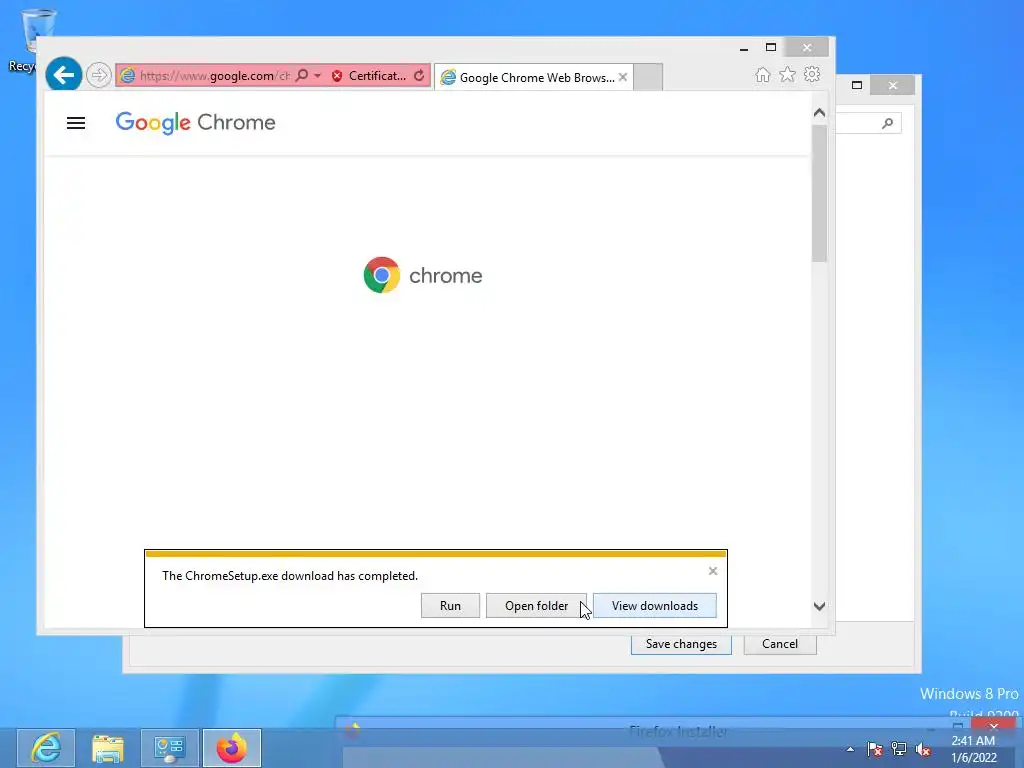Image resolution: width=1024 pixels, height=768 pixels.
Task: Open a new blank tab
Action: [648, 77]
